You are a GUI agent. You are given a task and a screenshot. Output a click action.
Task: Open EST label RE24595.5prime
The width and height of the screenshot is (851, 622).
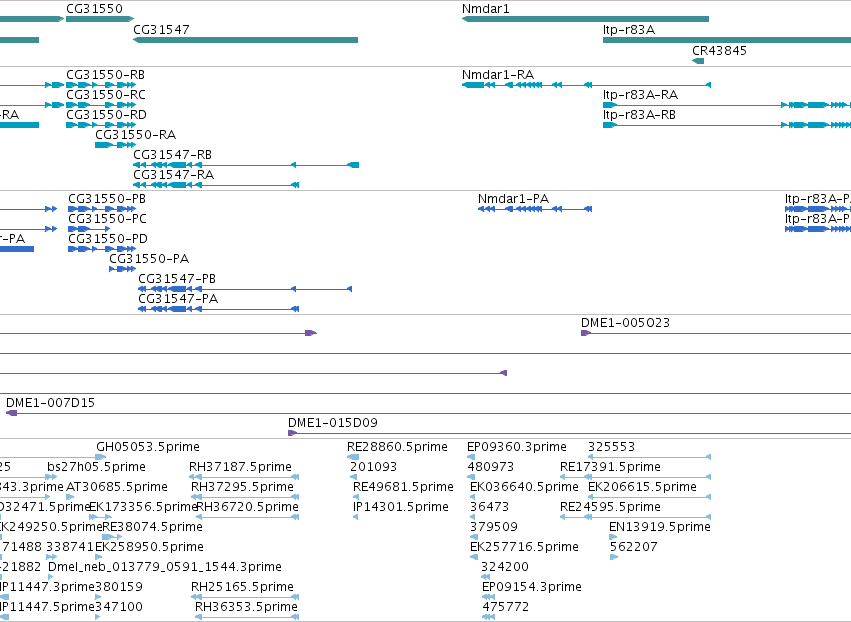pos(611,507)
